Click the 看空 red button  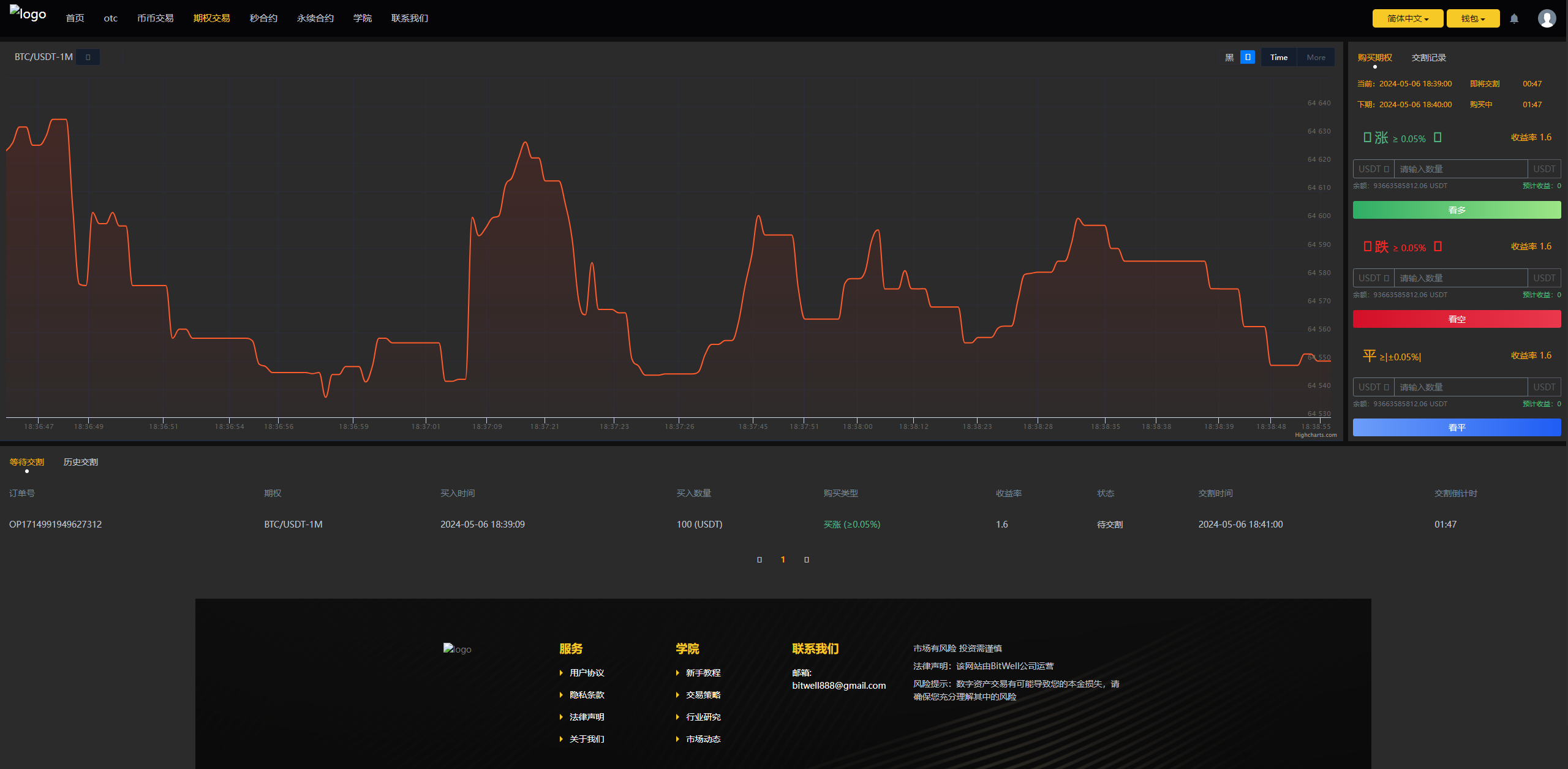[1455, 318]
